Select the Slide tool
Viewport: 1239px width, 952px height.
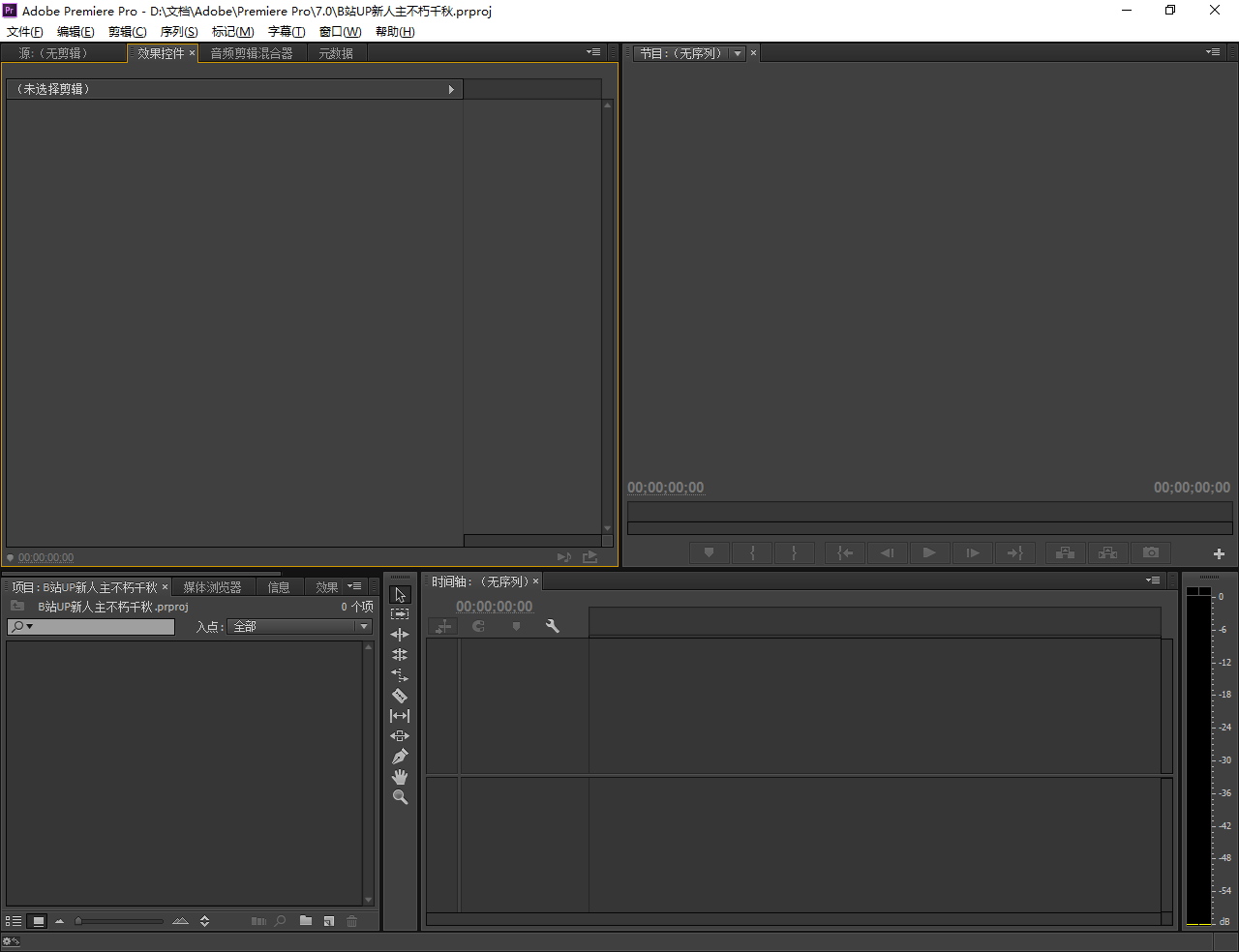(400, 736)
